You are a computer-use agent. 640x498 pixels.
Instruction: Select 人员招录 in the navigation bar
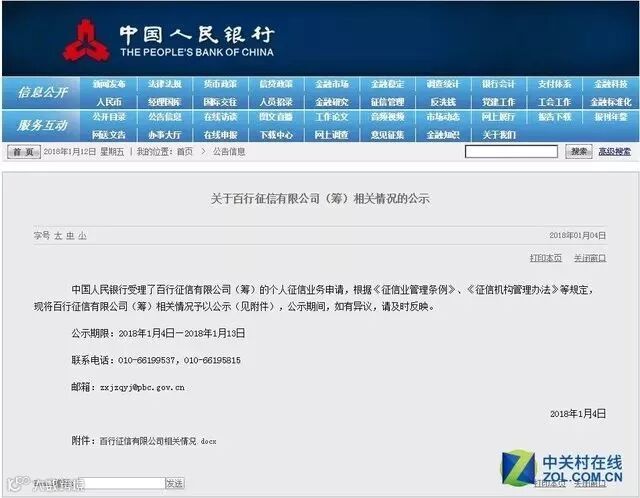[x=276, y=102]
